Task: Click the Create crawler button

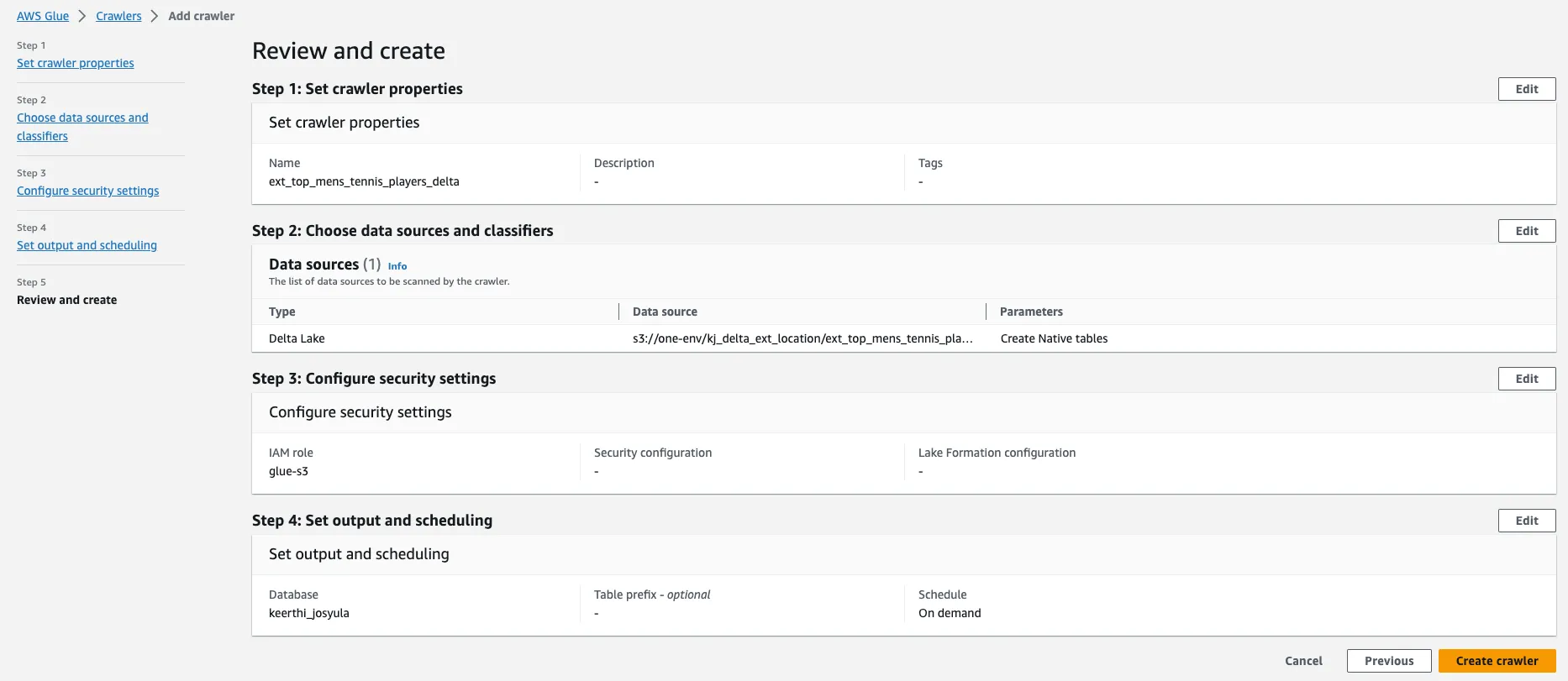Action: pos(1497,661)
